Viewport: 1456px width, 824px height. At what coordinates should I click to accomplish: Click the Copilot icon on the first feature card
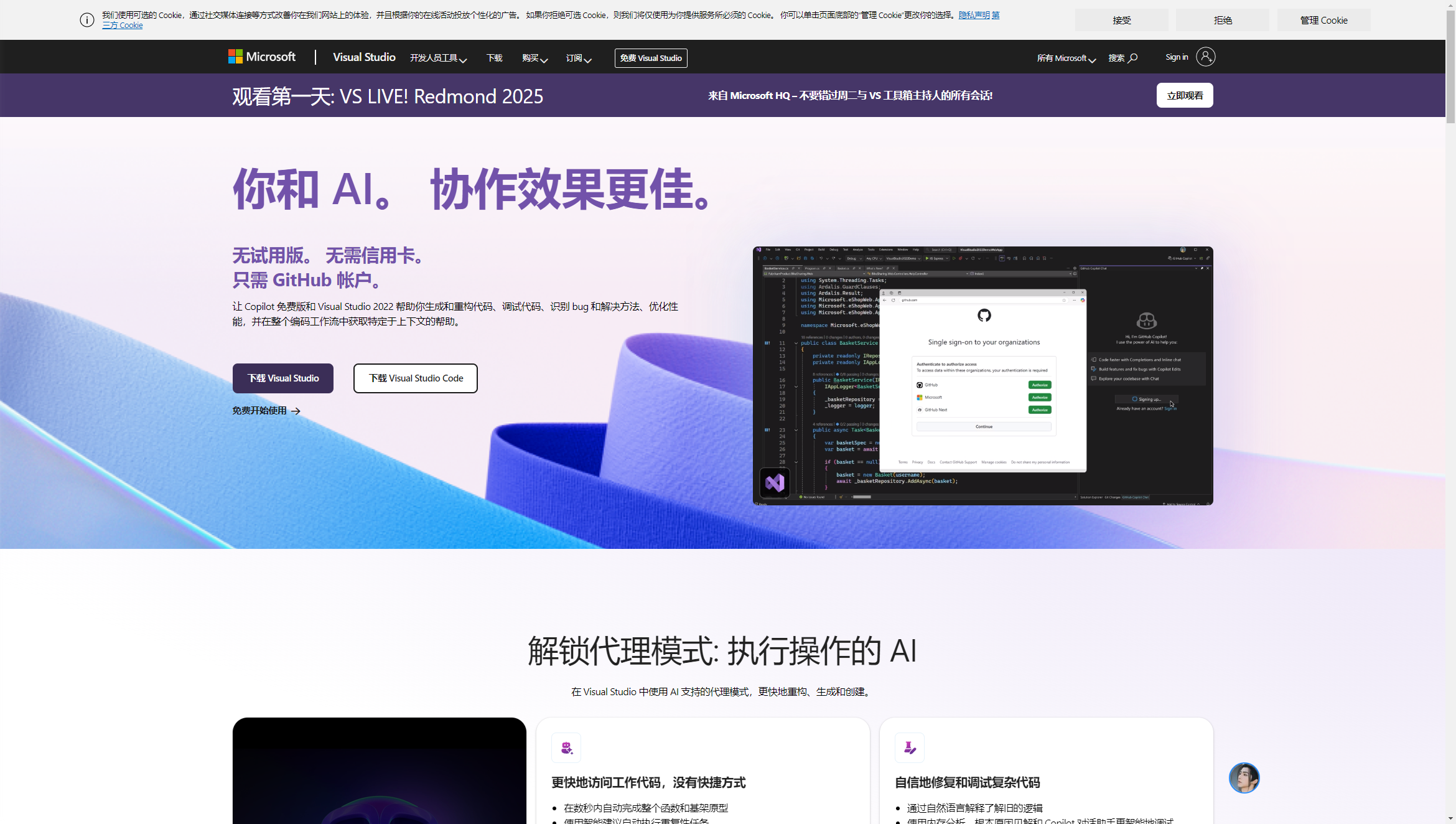coord(566,747)
